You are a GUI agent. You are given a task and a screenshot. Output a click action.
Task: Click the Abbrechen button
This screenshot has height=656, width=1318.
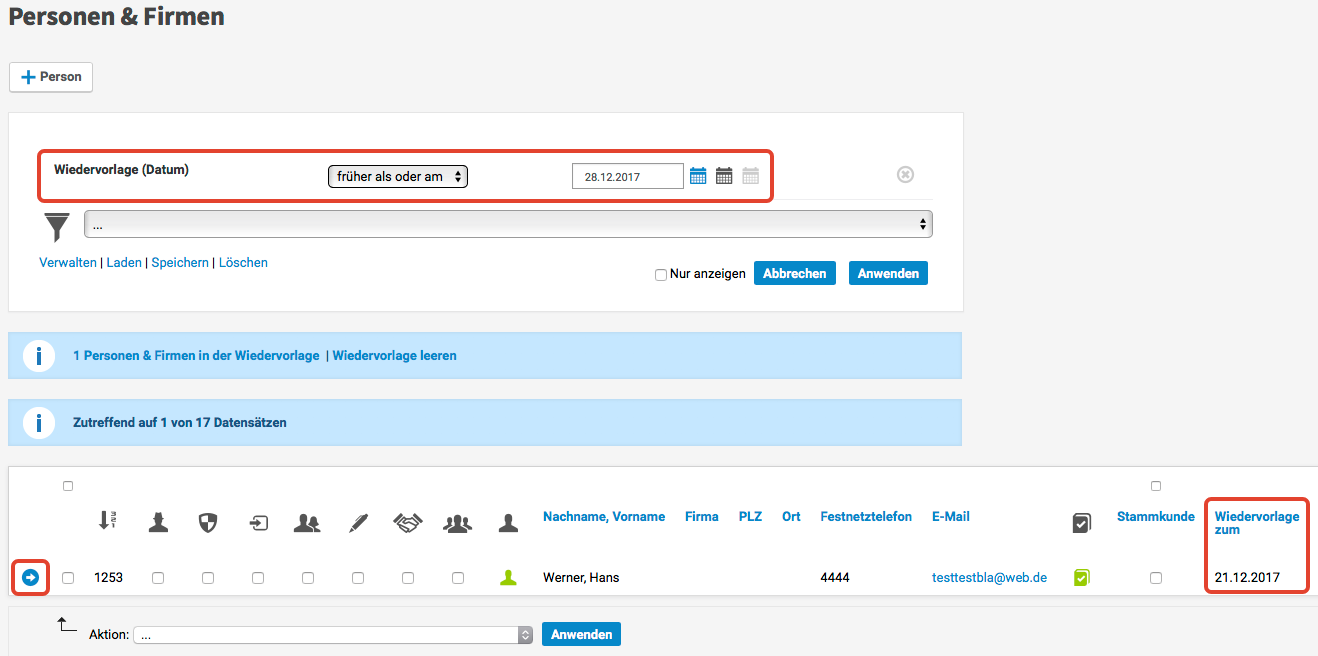click(795, 273)
